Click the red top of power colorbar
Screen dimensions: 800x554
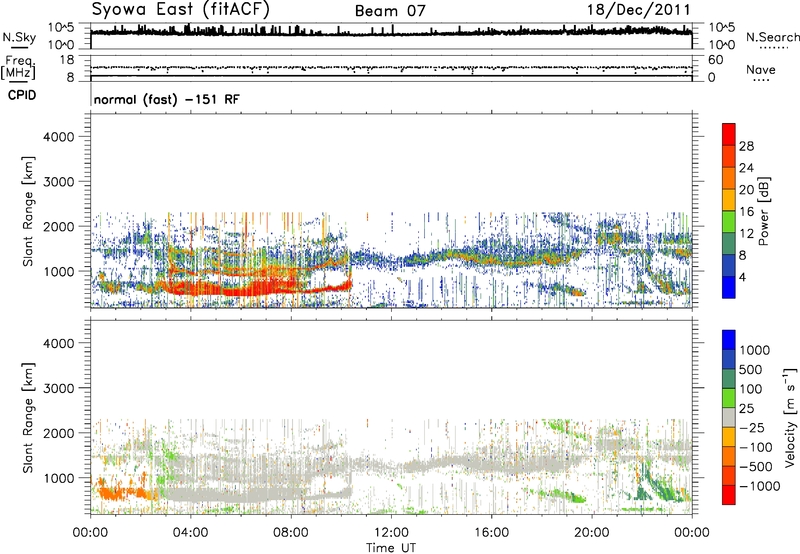(x=729, y=134)
